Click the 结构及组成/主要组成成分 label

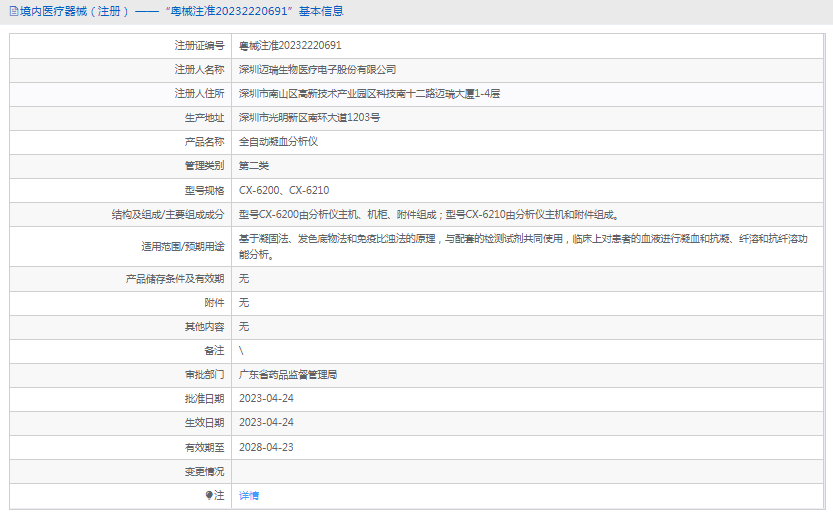pos(168,215)
